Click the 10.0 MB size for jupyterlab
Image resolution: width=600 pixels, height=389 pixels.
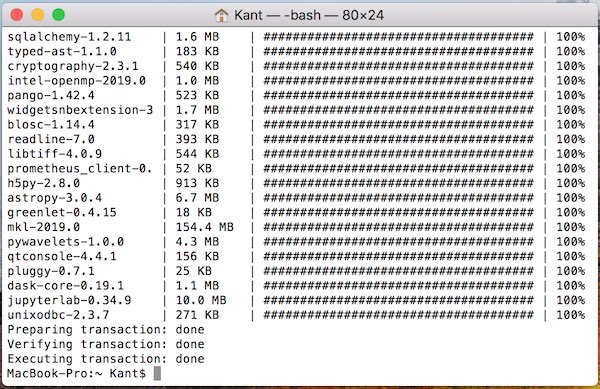pos(201,301)
